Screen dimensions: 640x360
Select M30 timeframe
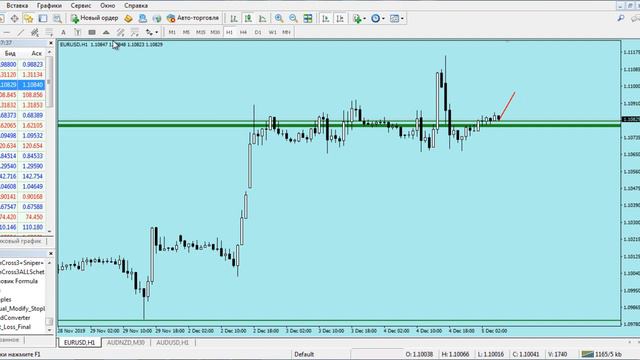point(215,32)
